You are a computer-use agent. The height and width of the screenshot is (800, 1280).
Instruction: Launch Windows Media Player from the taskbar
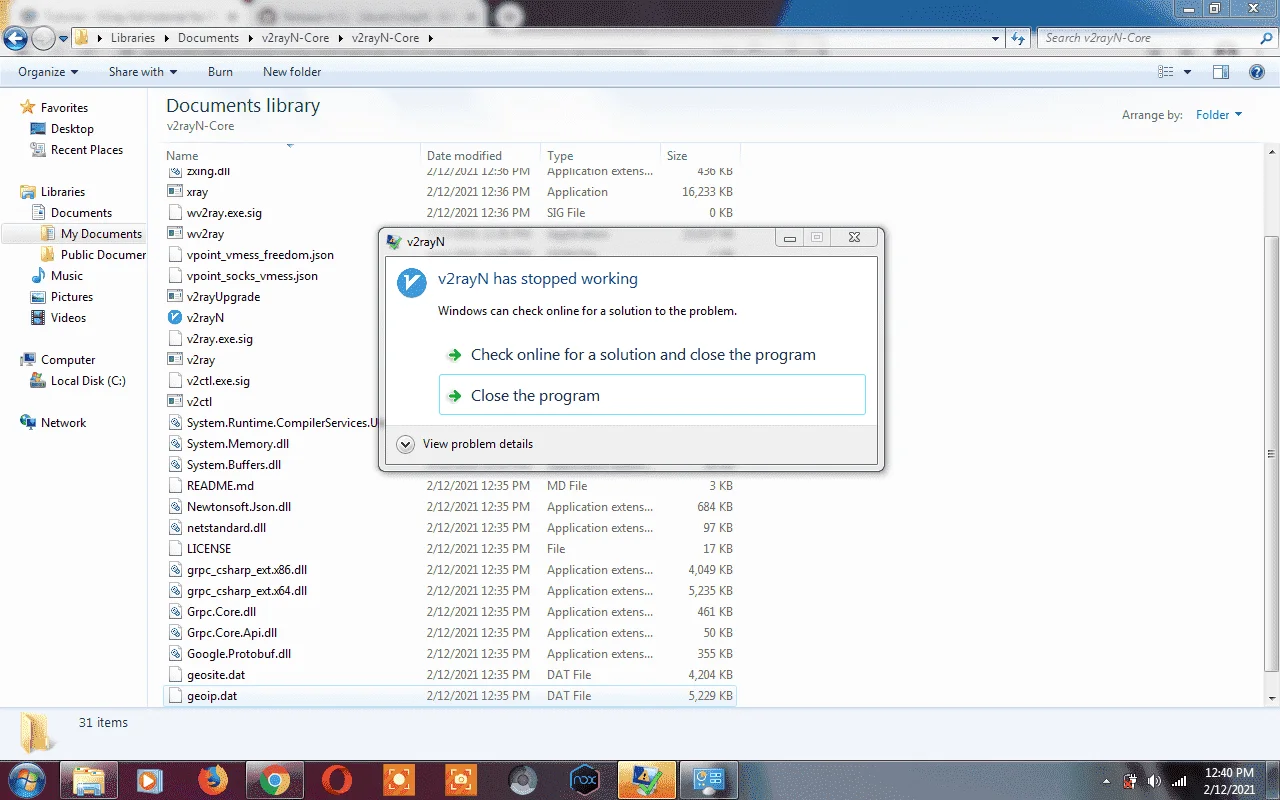pos(150,780)
